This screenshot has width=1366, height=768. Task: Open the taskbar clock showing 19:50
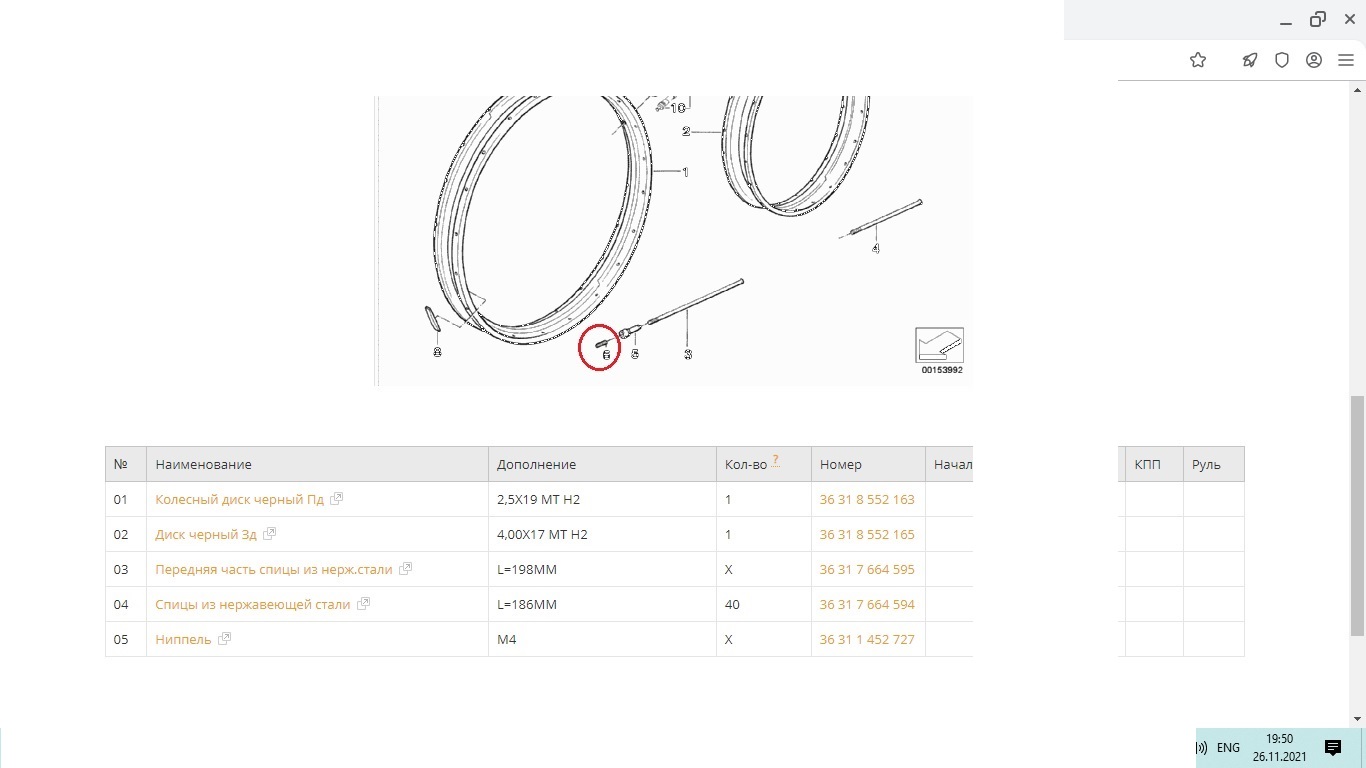click(x=1279, y=747)
